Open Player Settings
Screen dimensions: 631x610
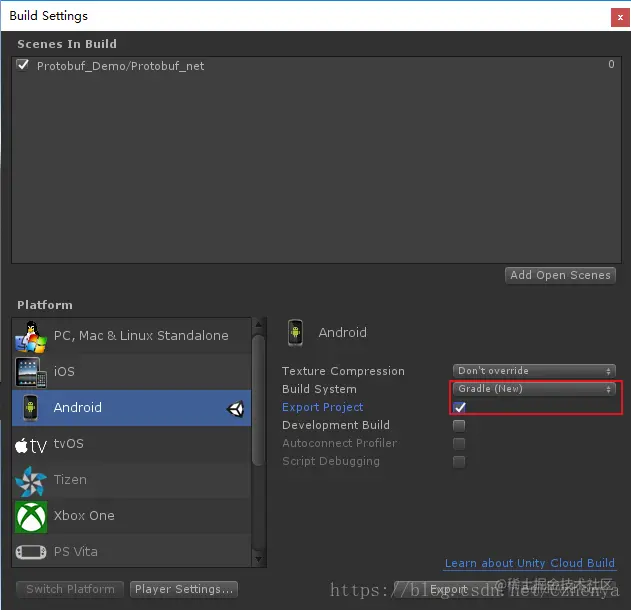click(x=184, y=589)
